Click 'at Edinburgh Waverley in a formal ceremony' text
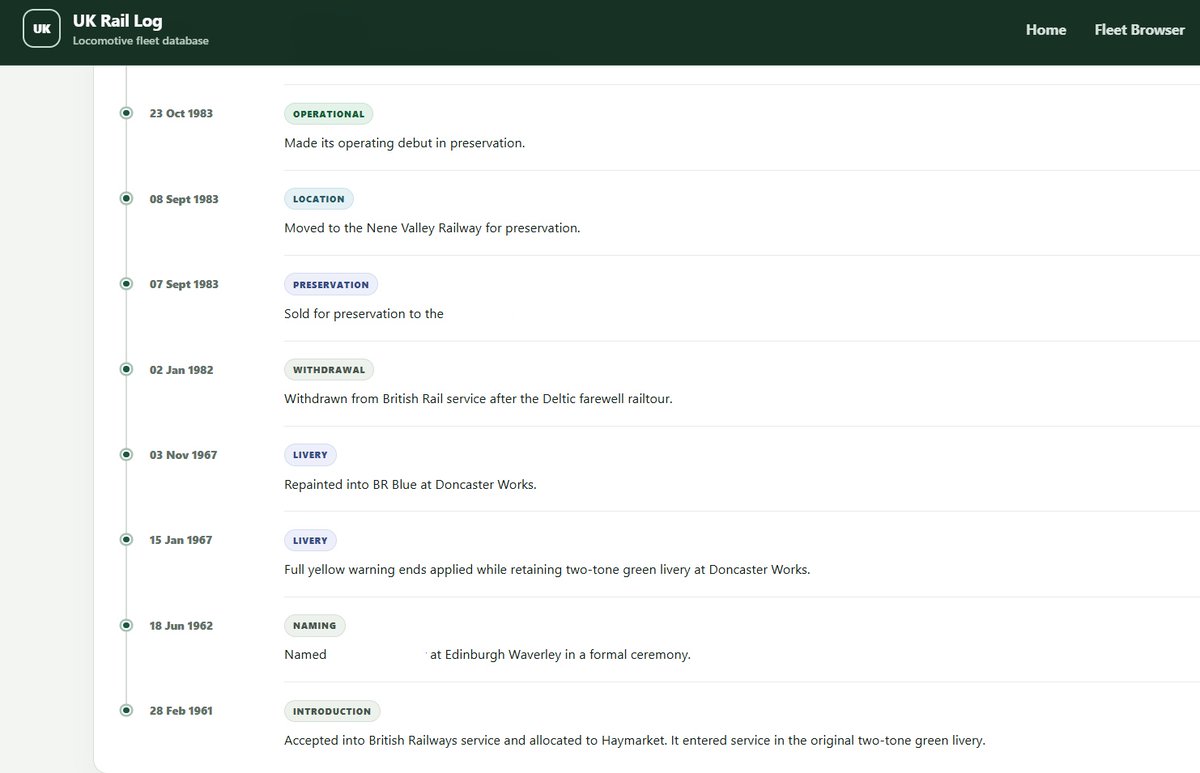 tap(560, 655)
